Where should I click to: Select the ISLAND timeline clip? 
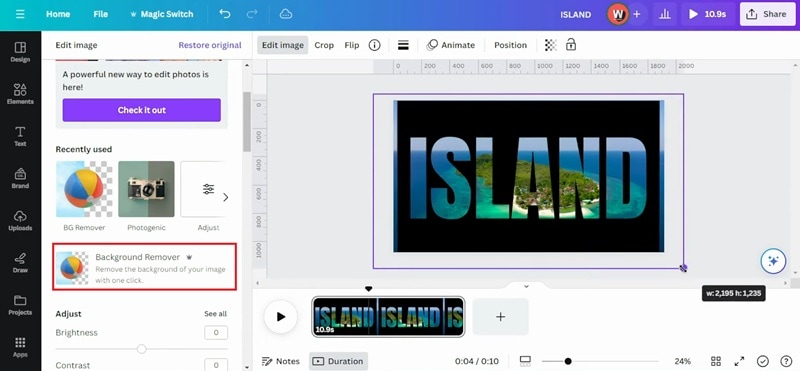[x=388, y=317]
